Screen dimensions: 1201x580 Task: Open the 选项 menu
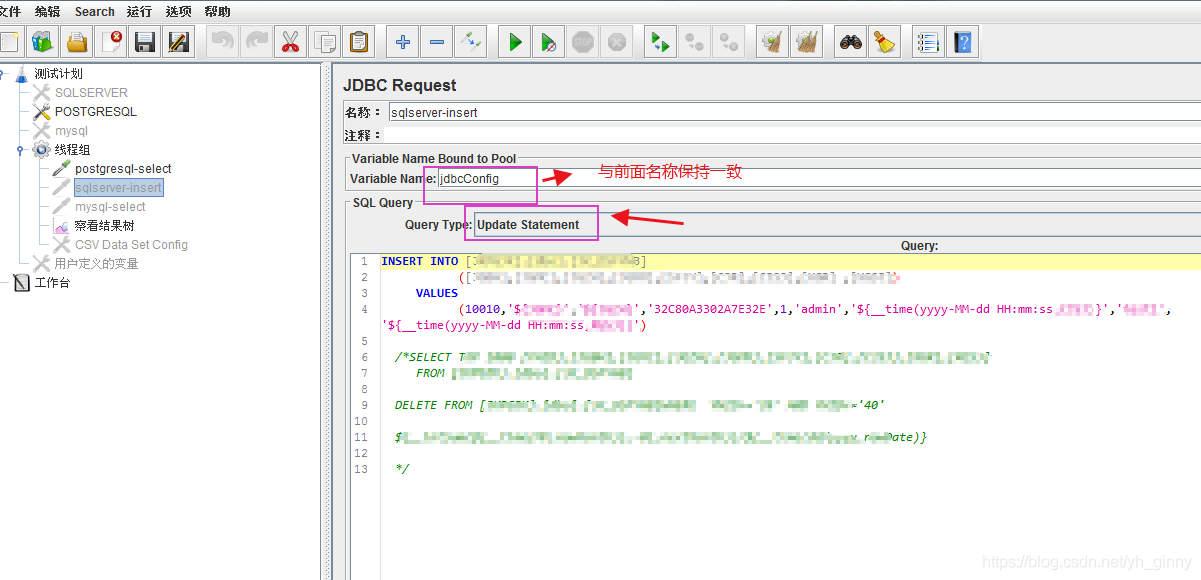[x=178, y=11]
